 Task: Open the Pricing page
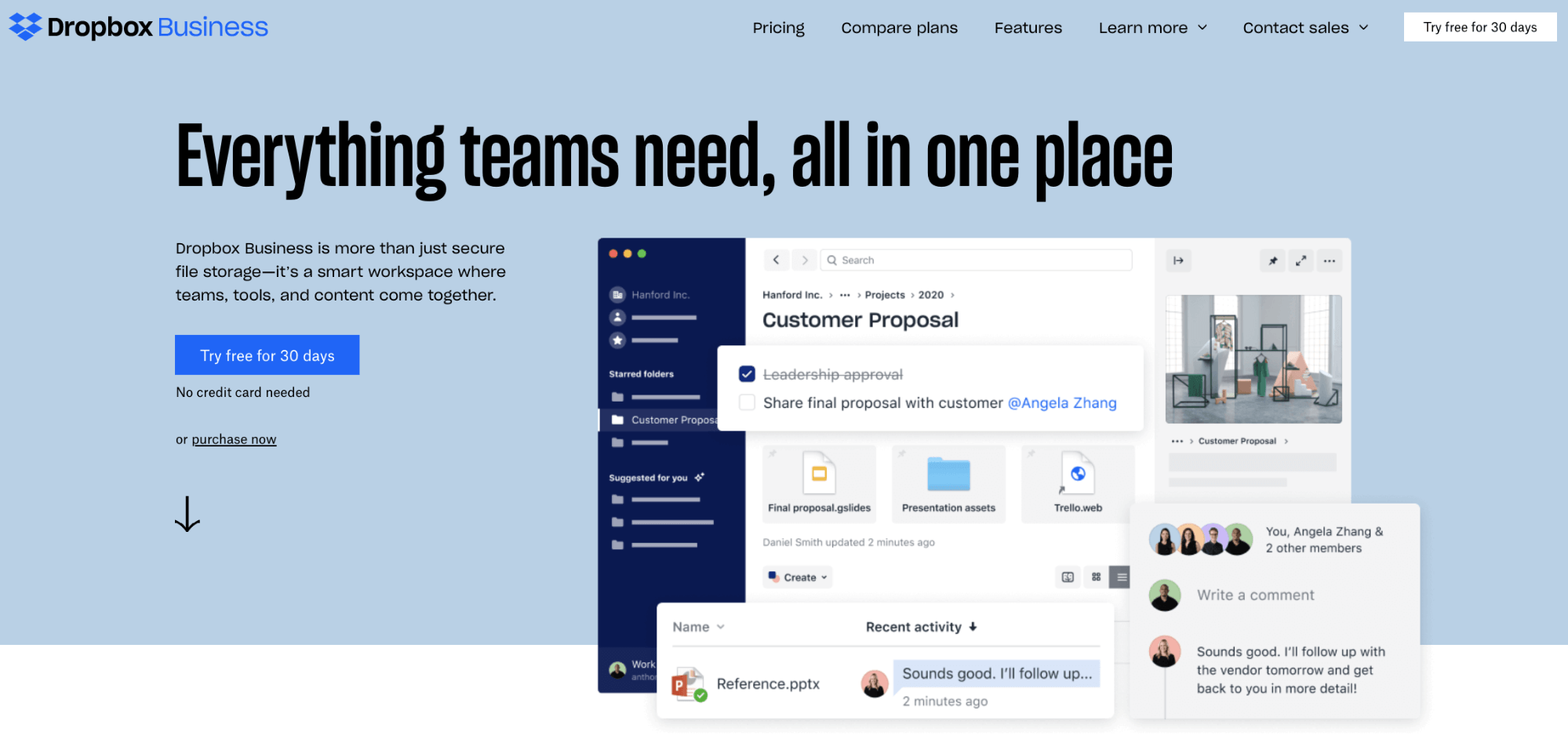click(x=778, y=27)
